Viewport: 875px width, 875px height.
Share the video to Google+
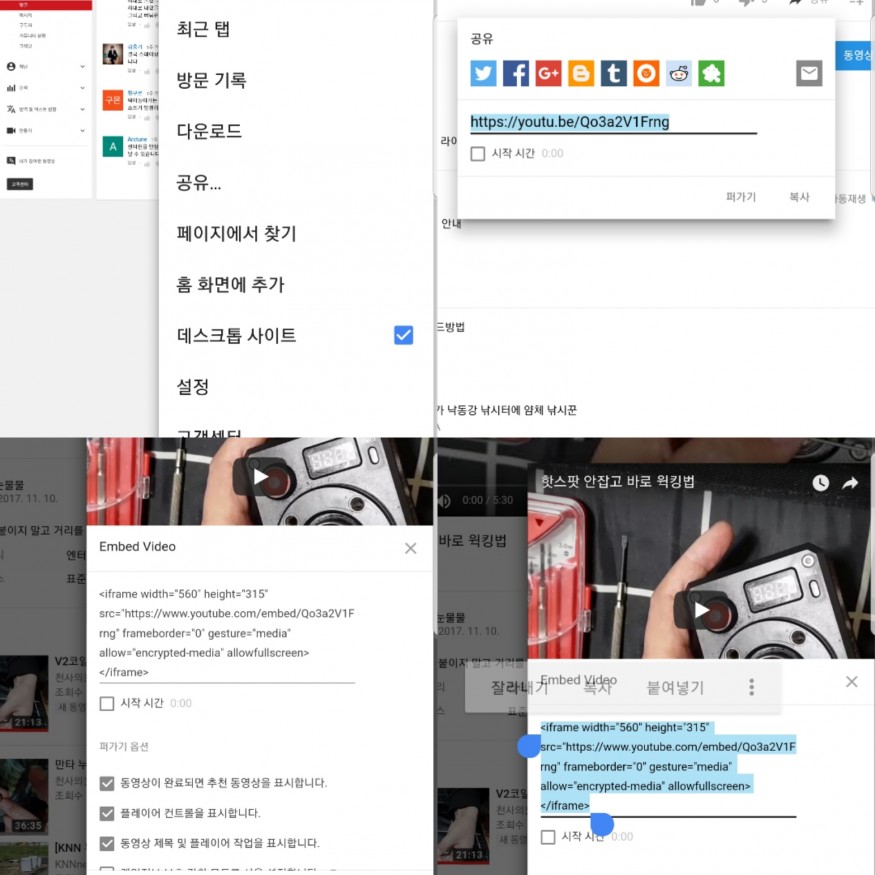point(549,74)
